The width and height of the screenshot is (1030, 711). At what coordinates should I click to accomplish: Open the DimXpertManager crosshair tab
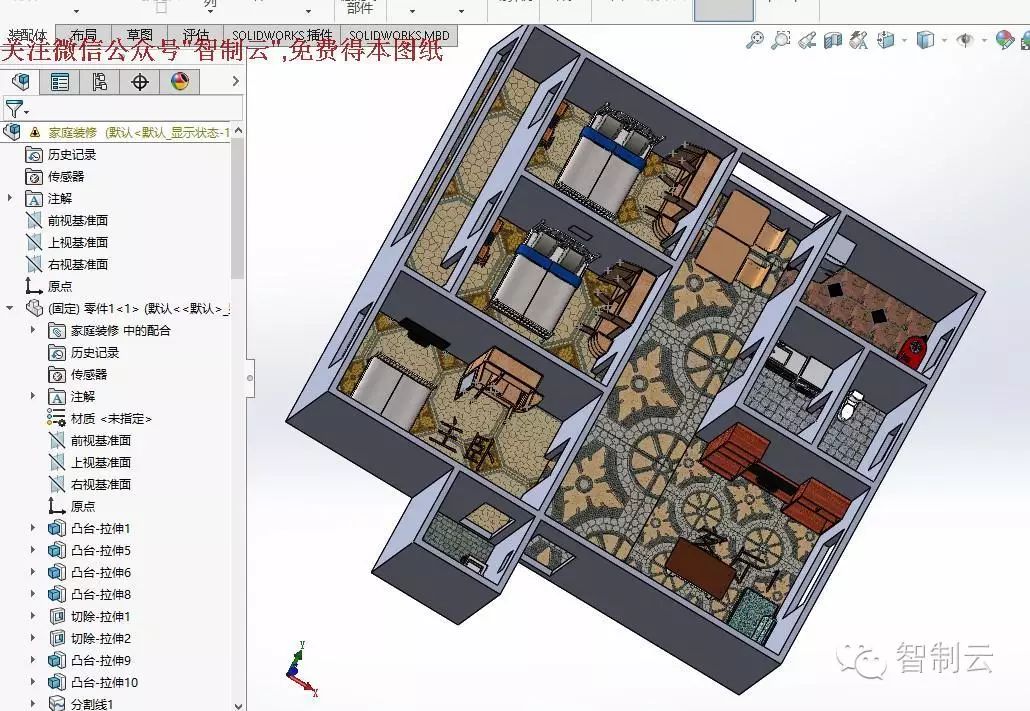[x=139, y=81]
